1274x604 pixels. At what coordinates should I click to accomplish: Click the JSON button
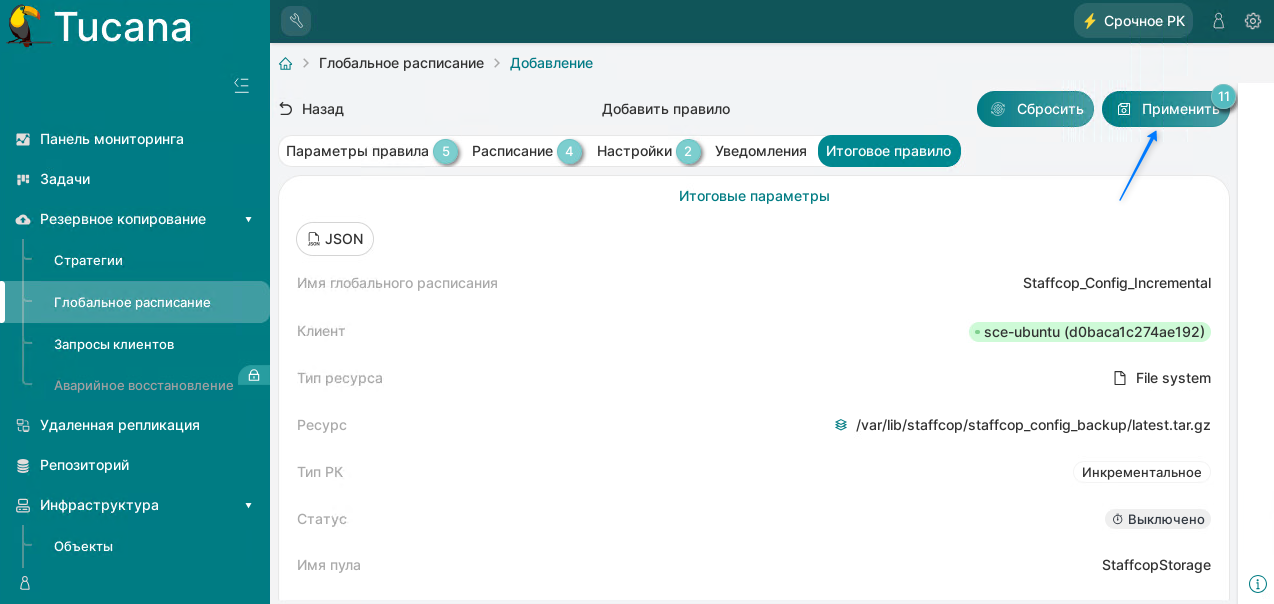click(335, 239)
